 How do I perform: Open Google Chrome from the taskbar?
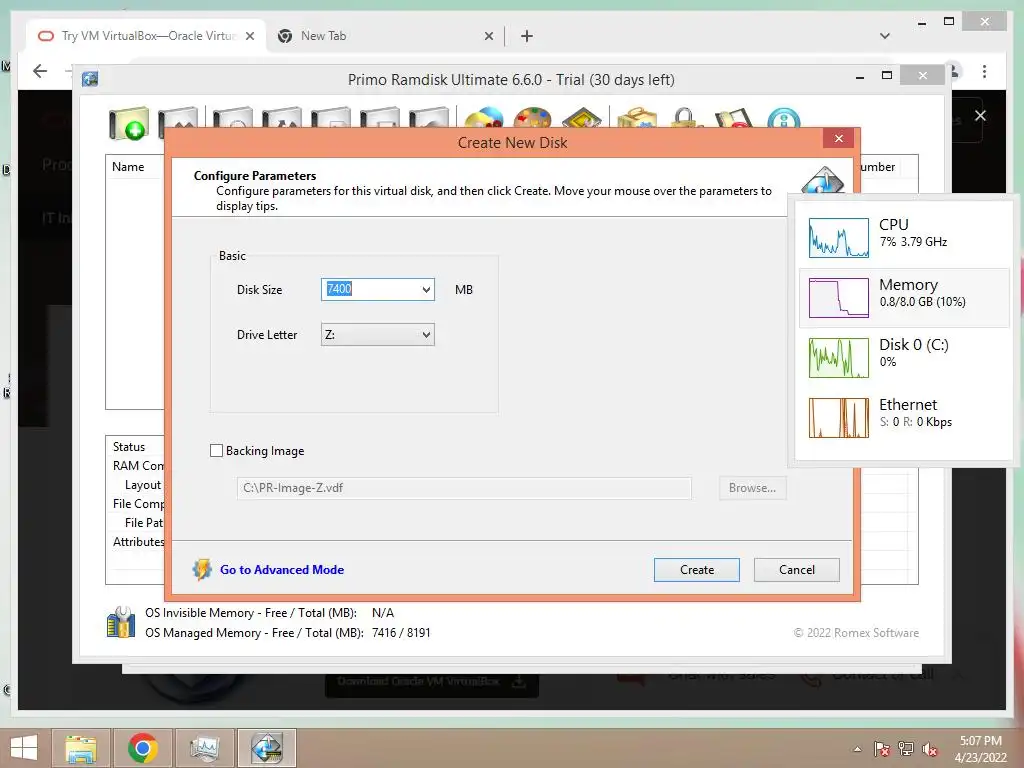[x=143, y=748]
